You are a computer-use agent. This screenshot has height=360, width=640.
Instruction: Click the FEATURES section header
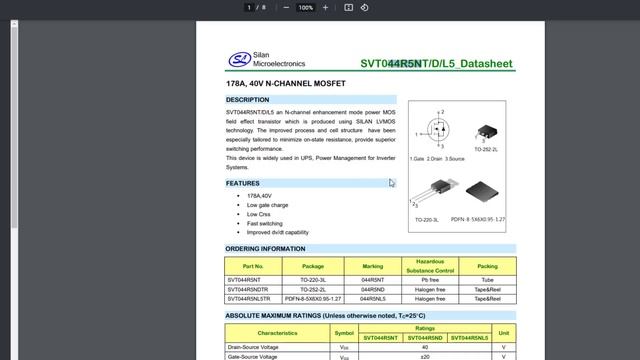click(x=311, y=183)
